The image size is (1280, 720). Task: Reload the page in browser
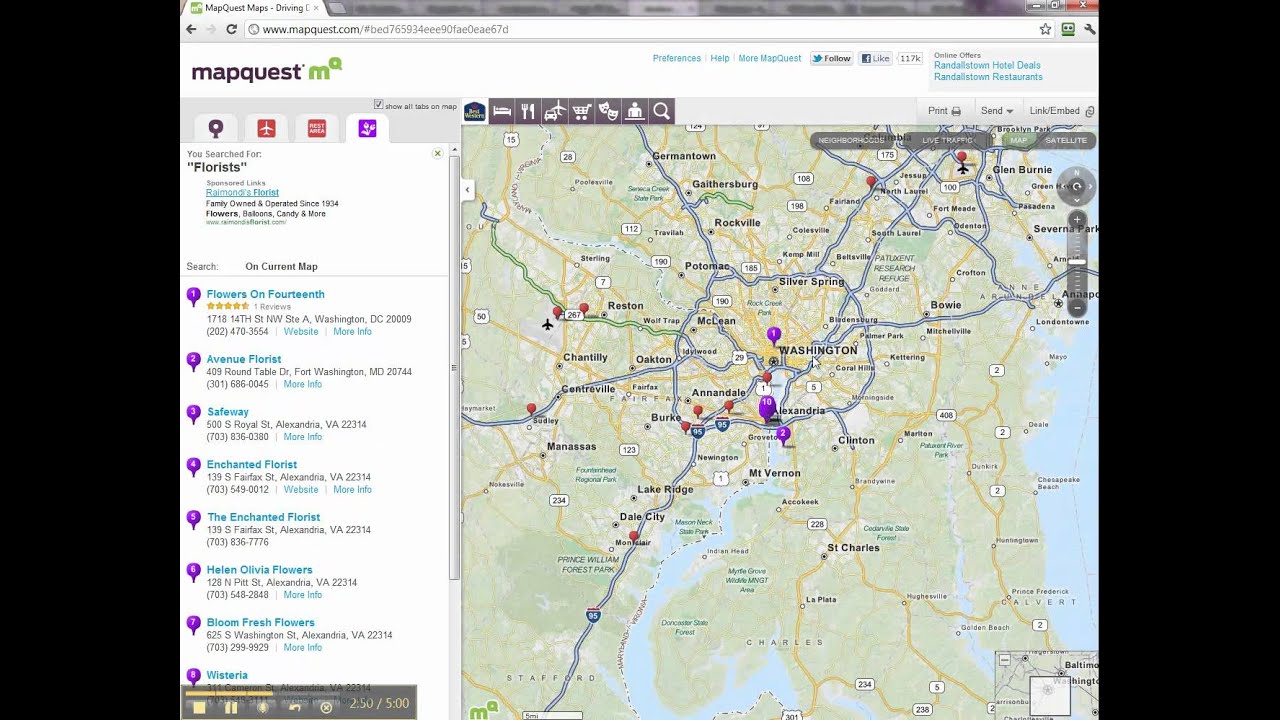coord(231,29)
